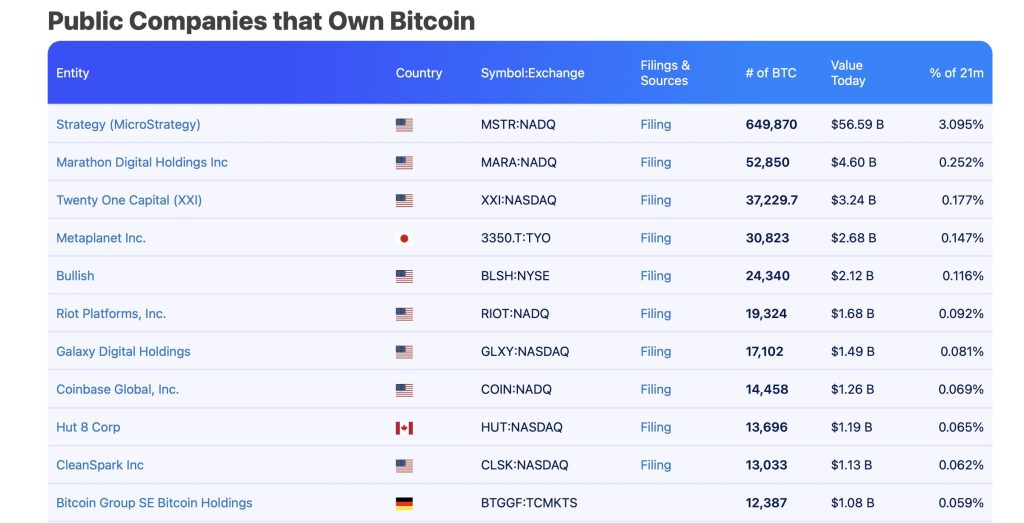This screenshot has height=523, width=1024.
Task: Sort table by Value Today header
Action: 848,73
